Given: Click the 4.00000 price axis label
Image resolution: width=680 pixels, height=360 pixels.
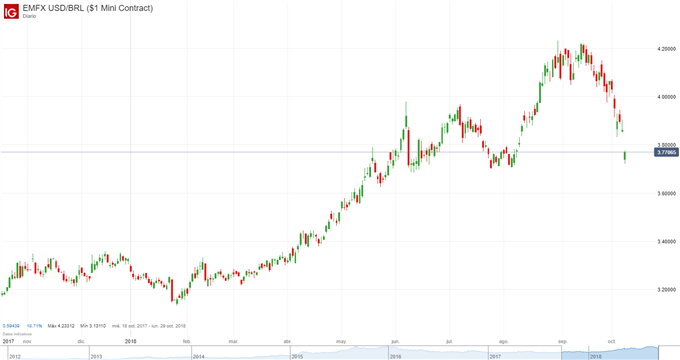Looking at the screenshot, I should (x=667, y=97).
